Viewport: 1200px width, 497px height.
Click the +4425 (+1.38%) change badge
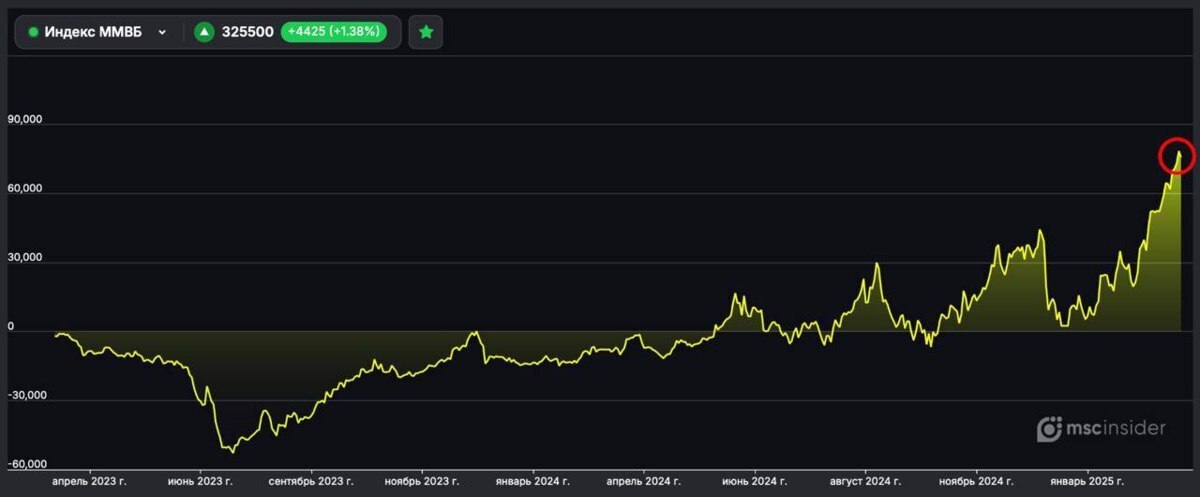point(334,32)
